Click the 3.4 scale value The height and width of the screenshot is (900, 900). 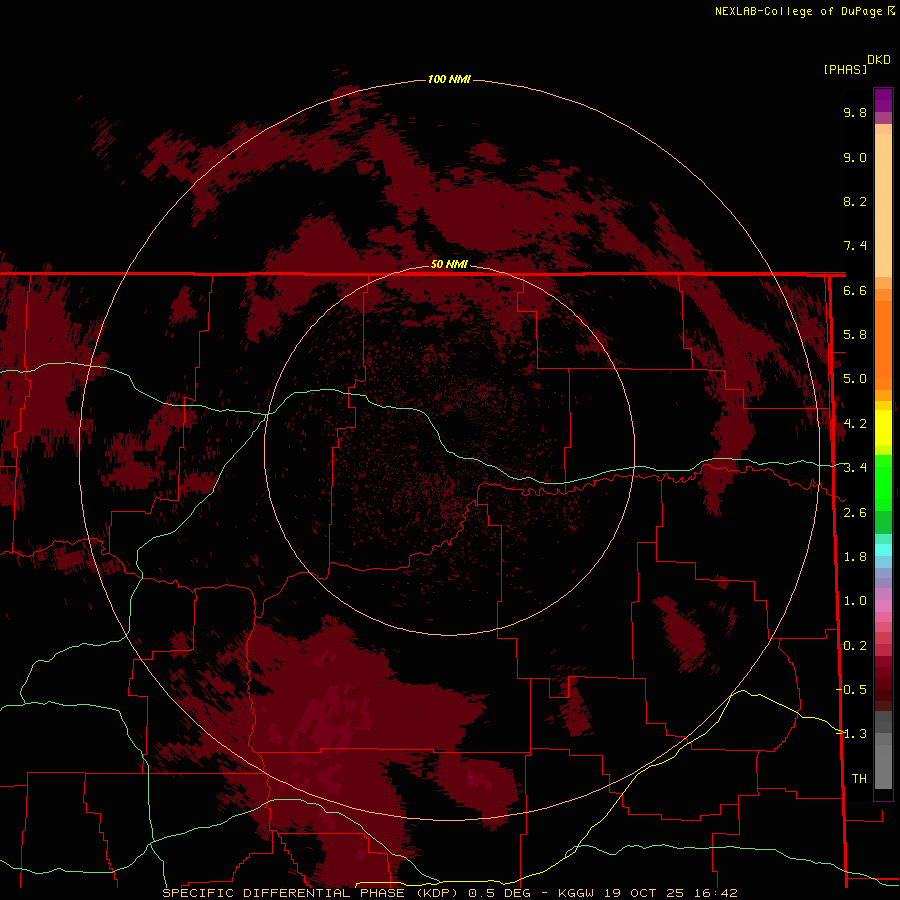[x=855, y=468]
